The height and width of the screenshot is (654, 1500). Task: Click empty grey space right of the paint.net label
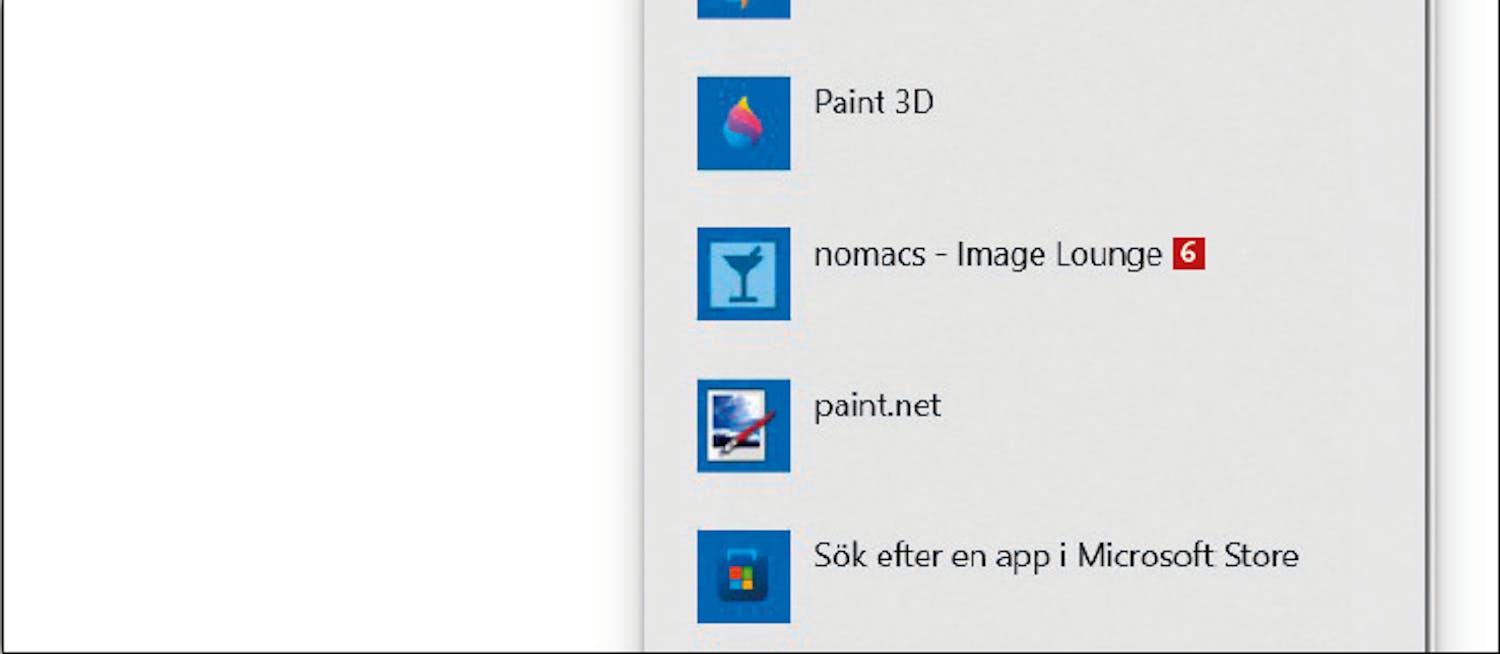pos(1180,407)
